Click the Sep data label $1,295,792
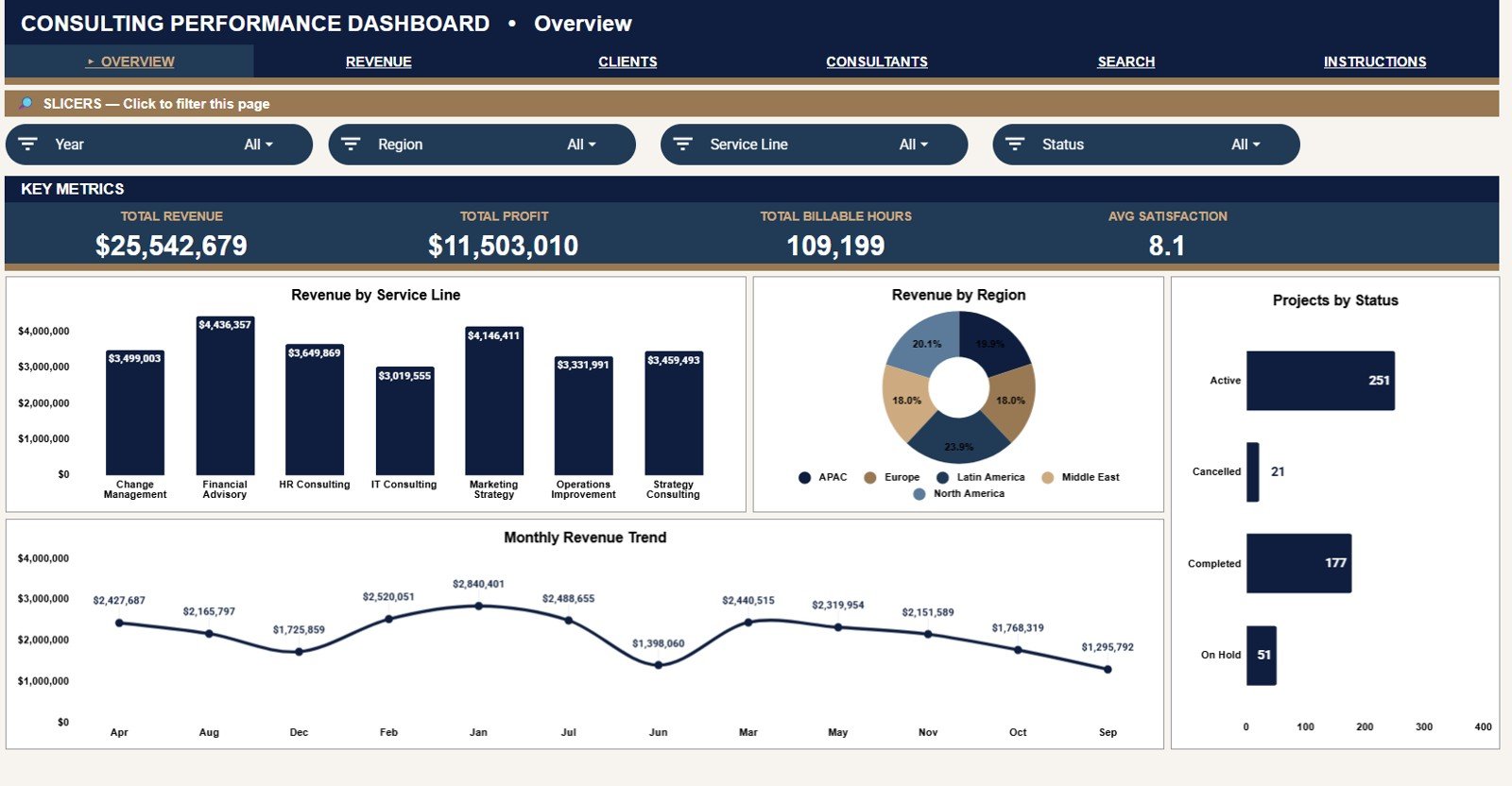 click(1108, 647)
